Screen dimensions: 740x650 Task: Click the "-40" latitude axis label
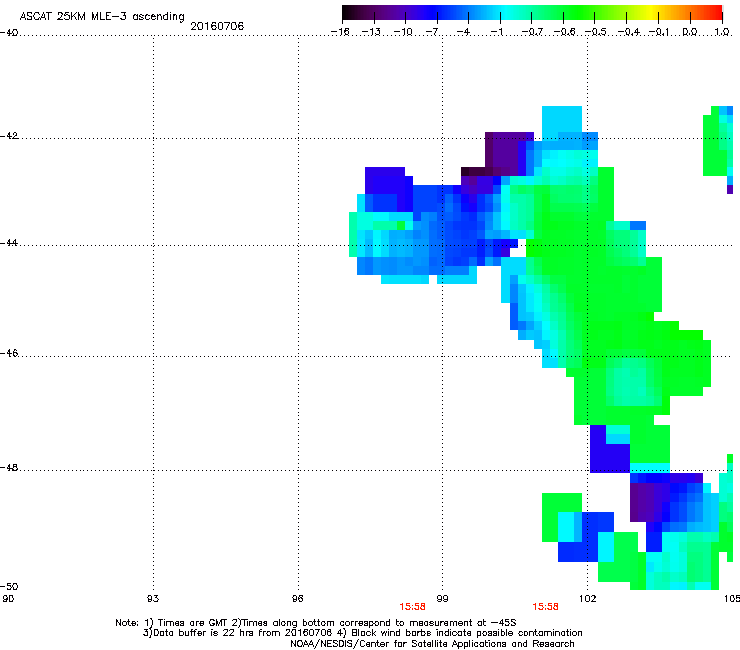(x=9, y=33)
